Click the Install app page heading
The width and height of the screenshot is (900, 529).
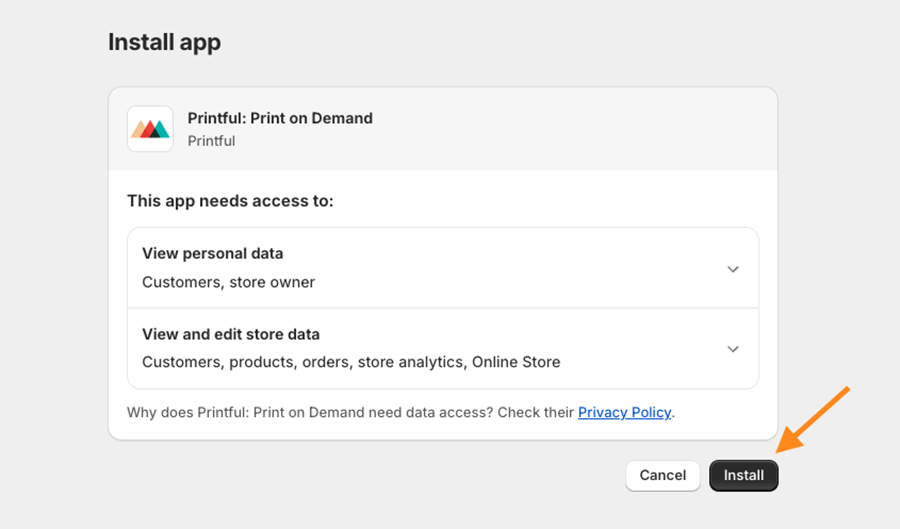165,42
